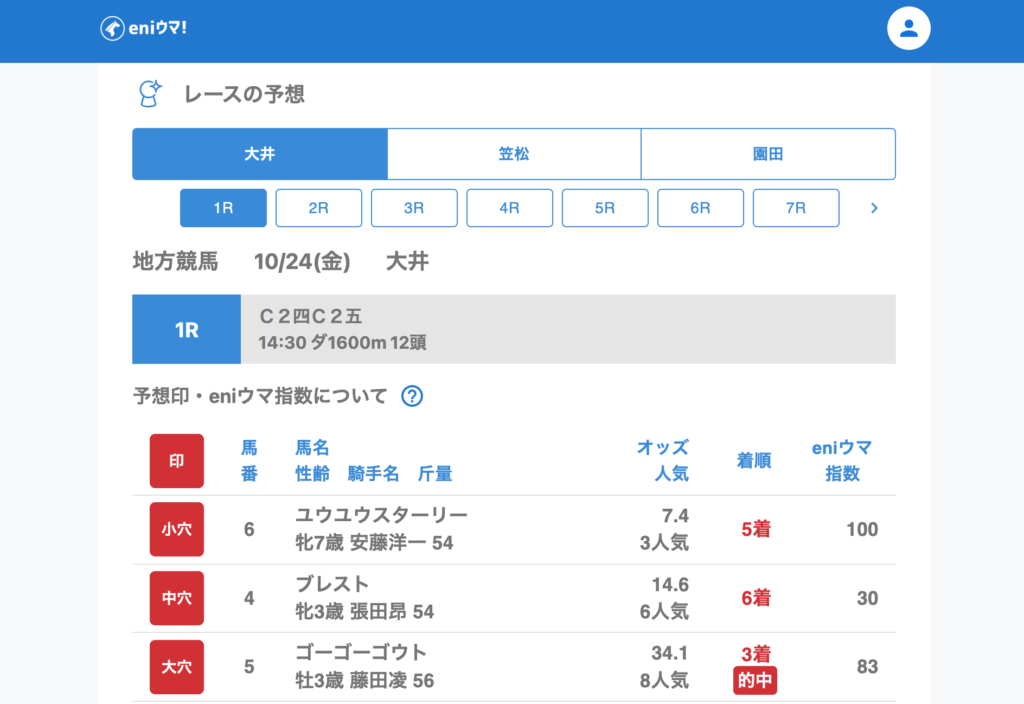Open horse ユウユウスターリー details
This screenshot has width=1024, height=704.
[x=381, y=515]
